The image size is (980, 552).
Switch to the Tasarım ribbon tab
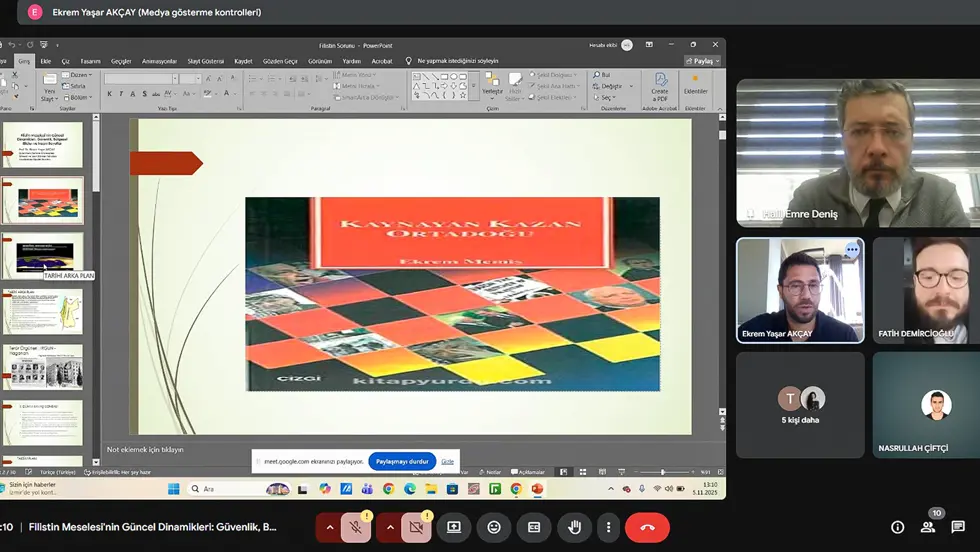[x=91, y=61]
